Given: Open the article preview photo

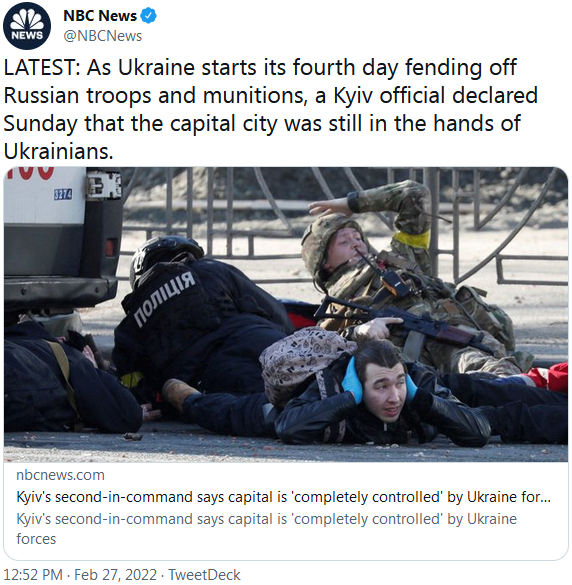Looking at the screenshot, I should (286, 314).
